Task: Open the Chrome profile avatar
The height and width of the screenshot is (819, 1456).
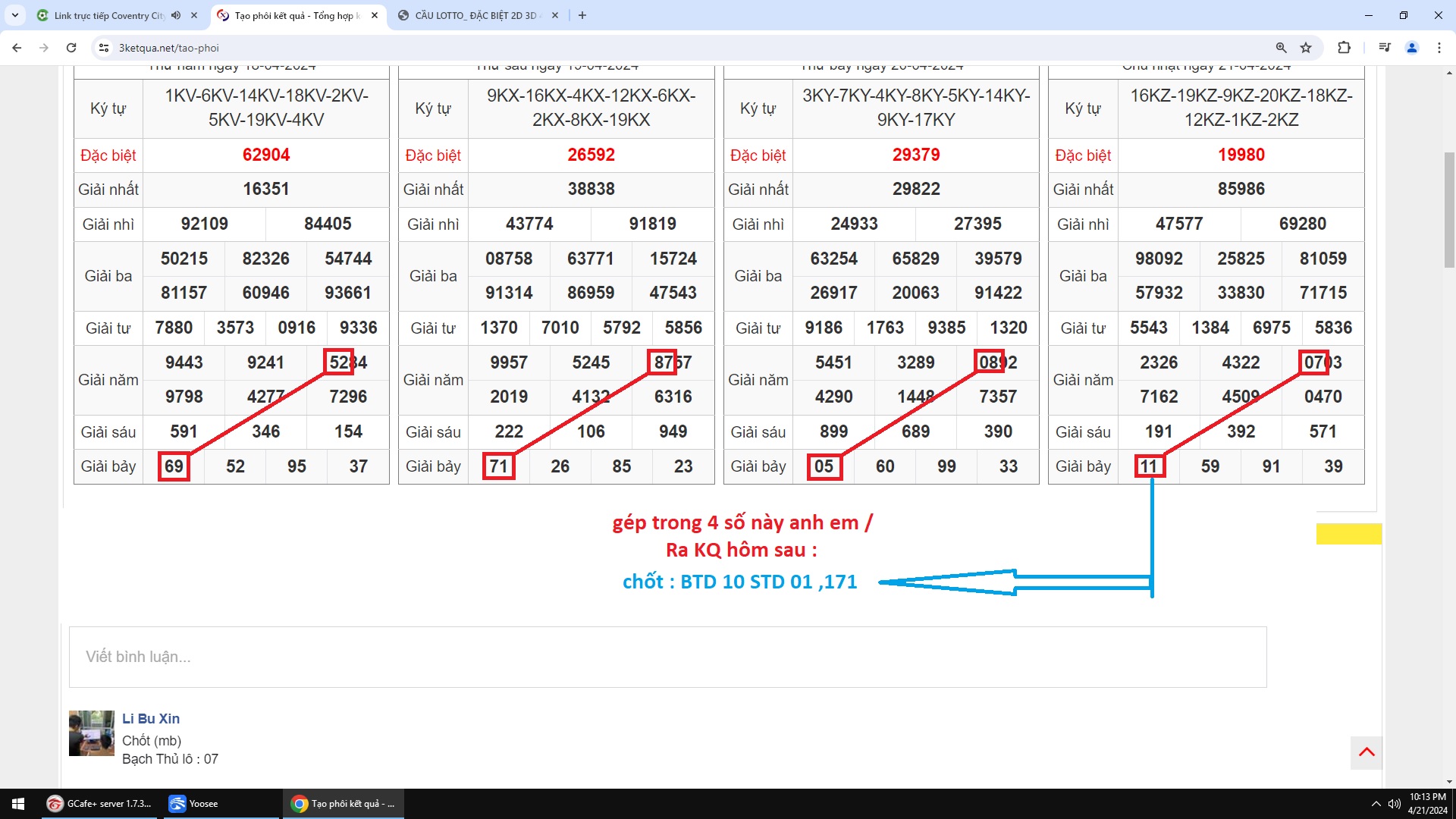Action: [1412, 48]
